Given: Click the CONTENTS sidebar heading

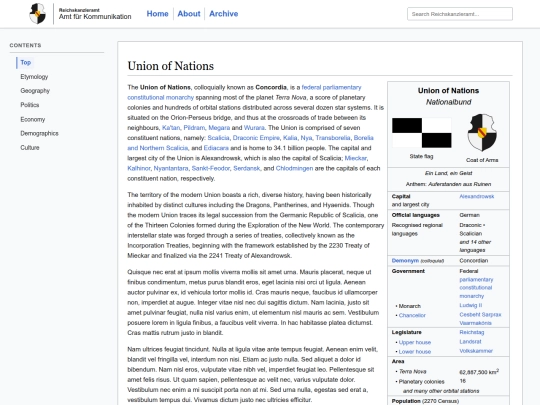Looking at the screenshot, I should click(25, 45).
